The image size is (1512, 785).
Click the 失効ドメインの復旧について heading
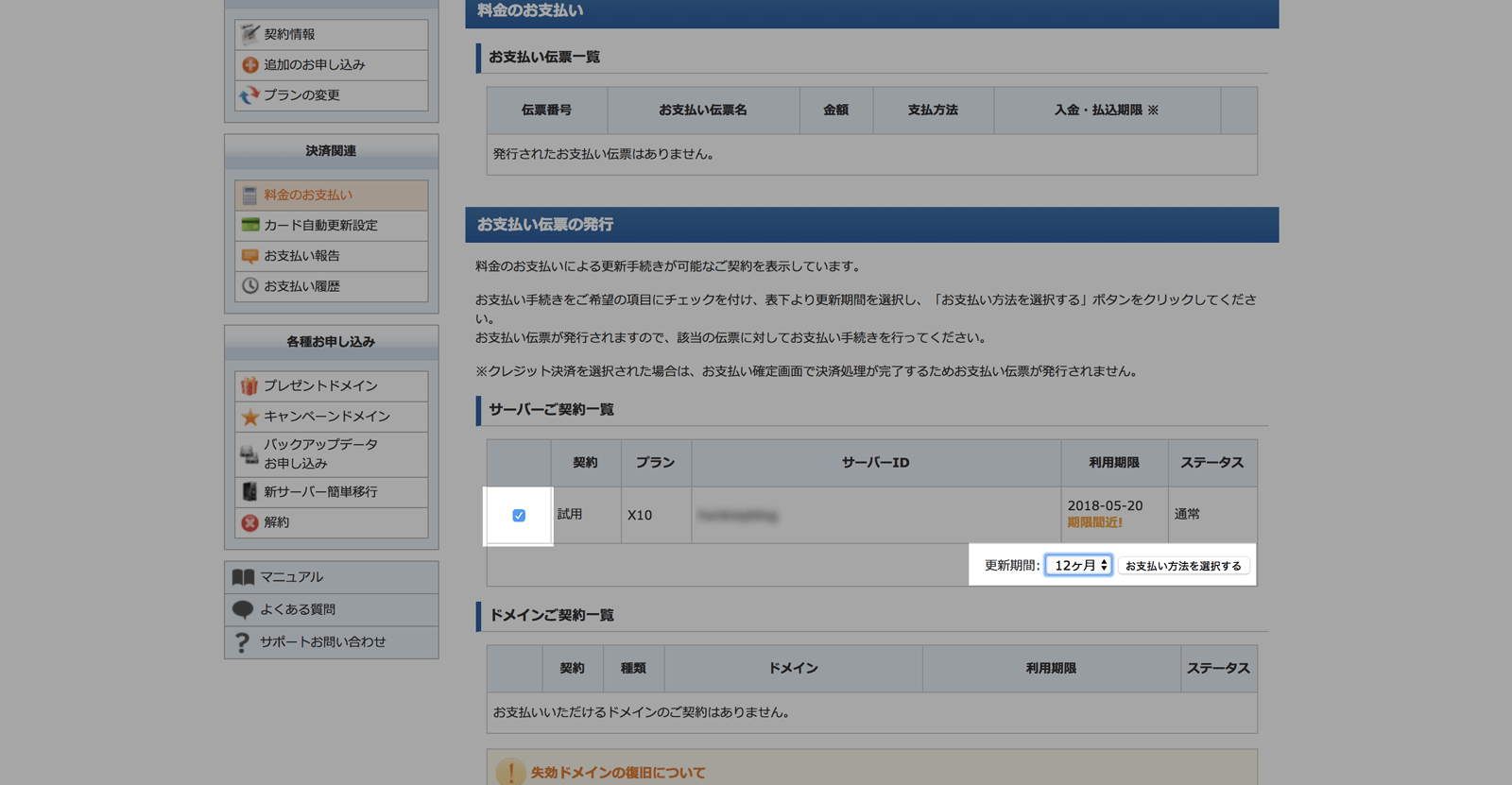pyautogui.click(x=618, y=773)
